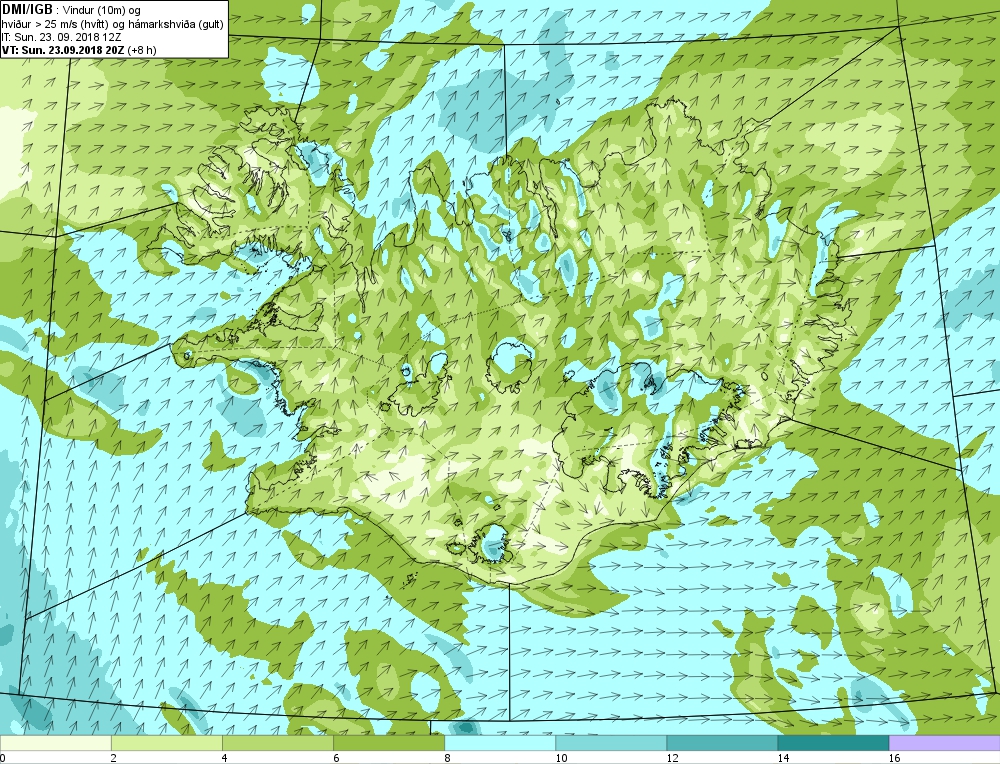The height and width of the screenshot is (764, 1000).
Task: Click the legend scale label '10'
Action: click(x=561, y=758)
